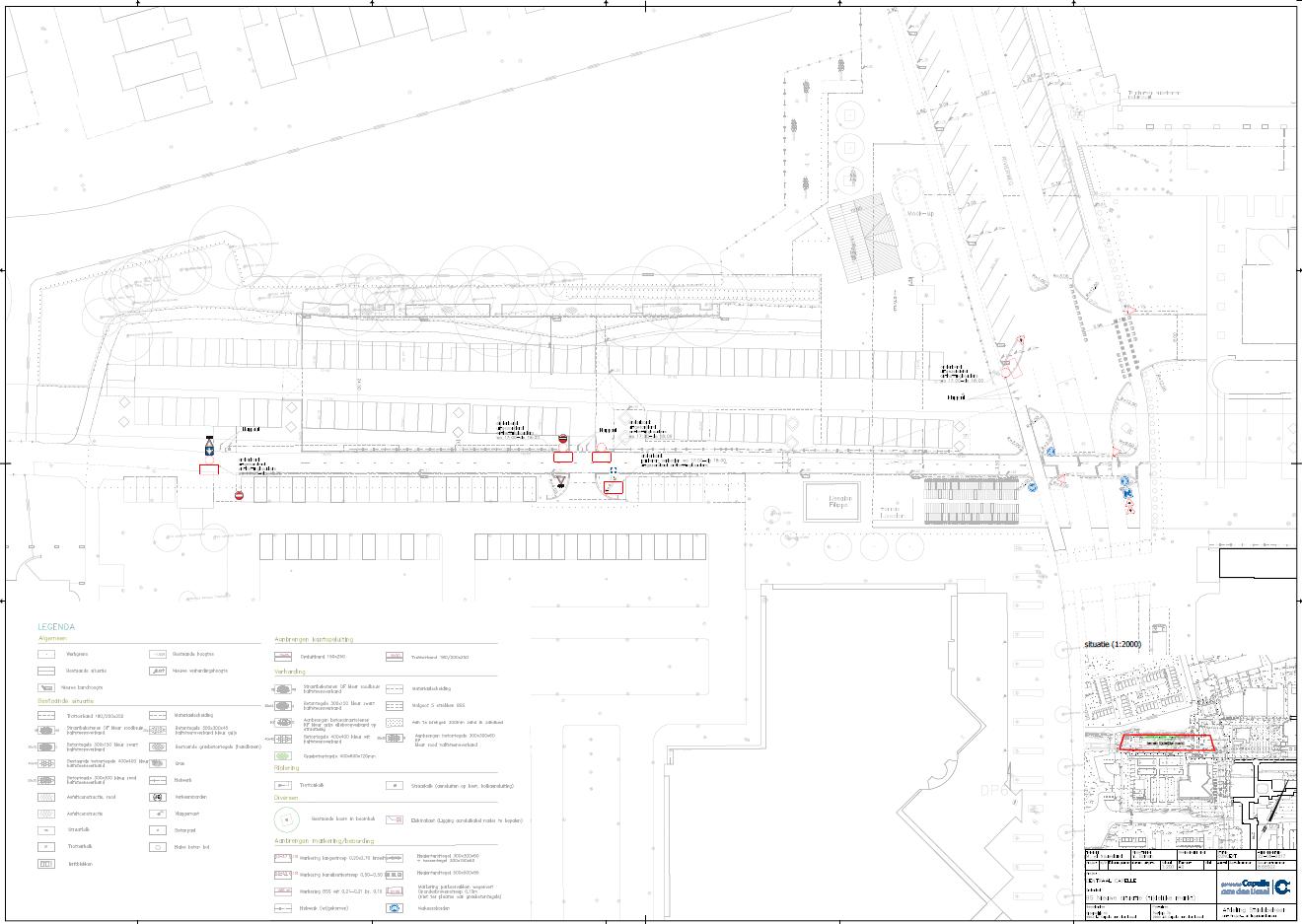Click the LEGENDA heading
This screenshot has width=1302, height=924.
56,627
